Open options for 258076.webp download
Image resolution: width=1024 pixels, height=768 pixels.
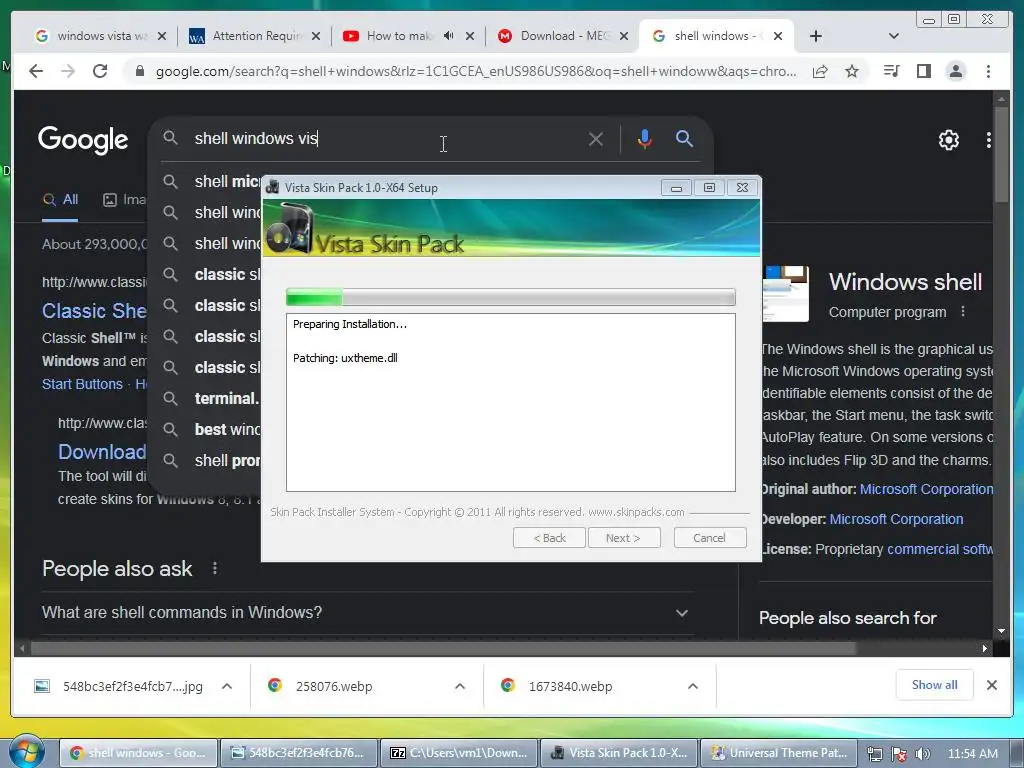460,686
